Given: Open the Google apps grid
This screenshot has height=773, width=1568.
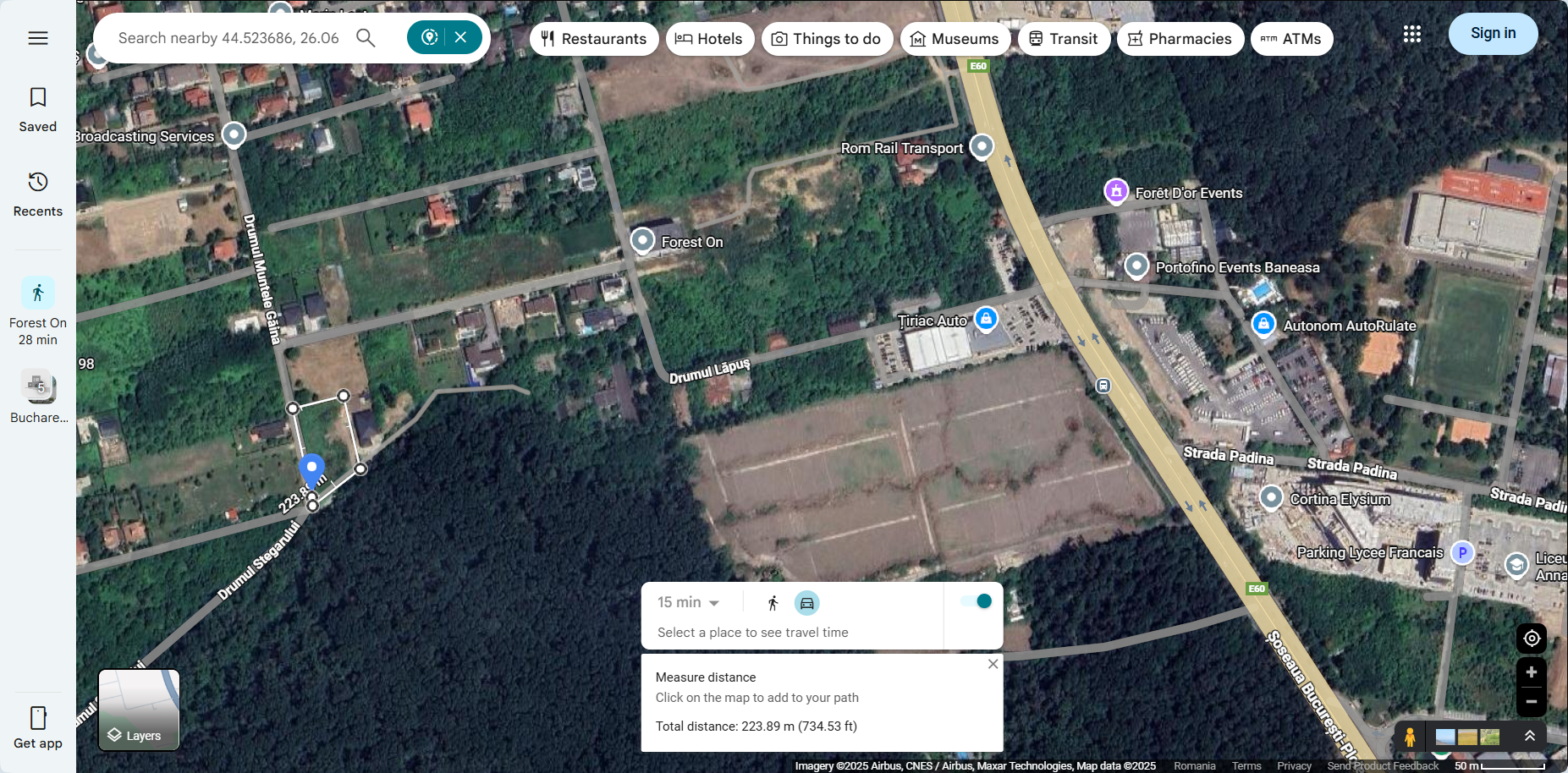Looking at the screenshot, I should (1411, 34).
